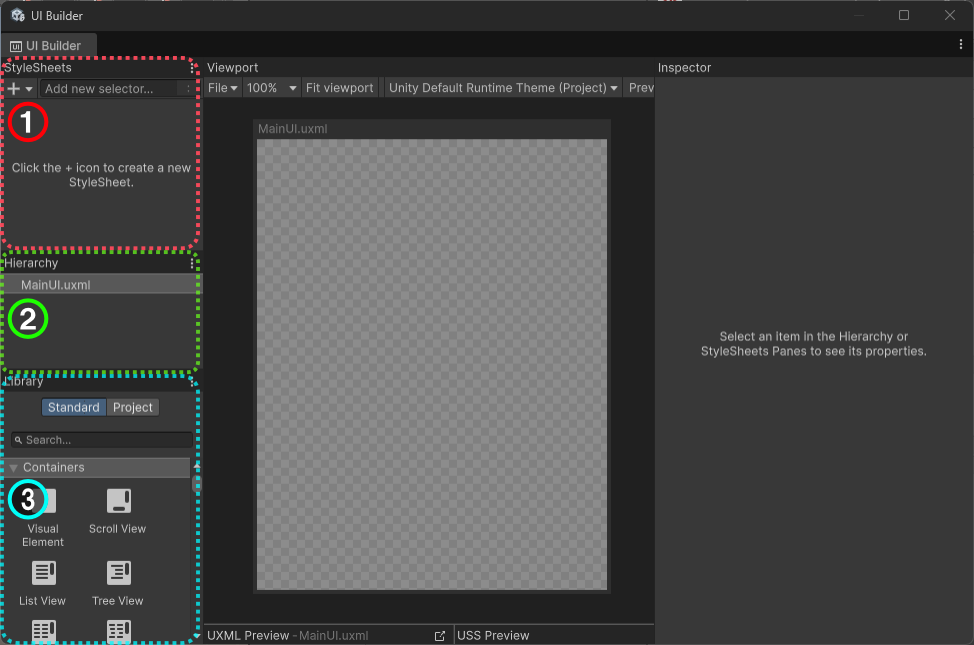Screen dimensions: 974x645
Task: Click the plus icon to add StyleSheet
Action: 15,89
